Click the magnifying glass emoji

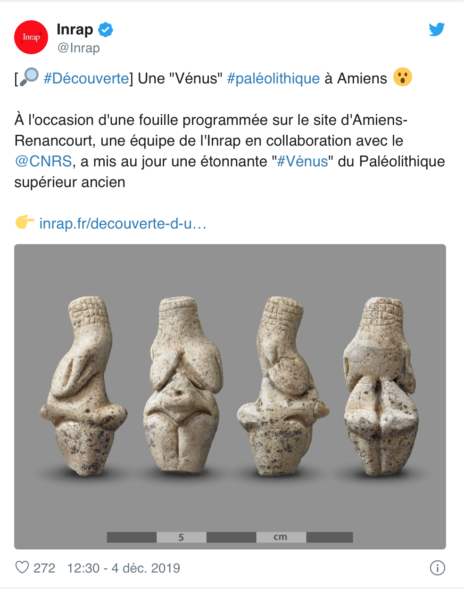29,77
